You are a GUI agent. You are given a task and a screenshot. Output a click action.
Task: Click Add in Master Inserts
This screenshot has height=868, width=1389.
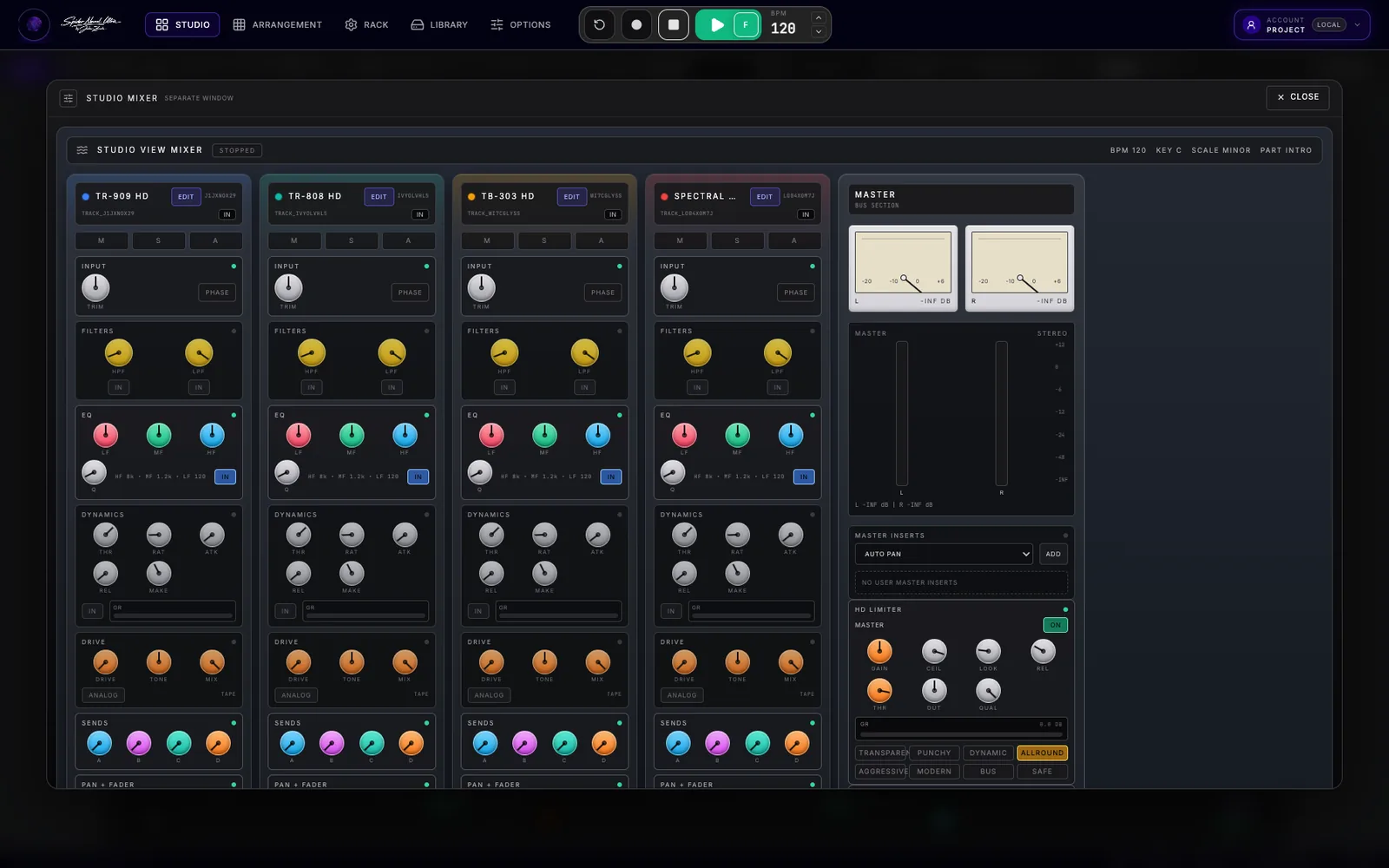[1053, 554]
